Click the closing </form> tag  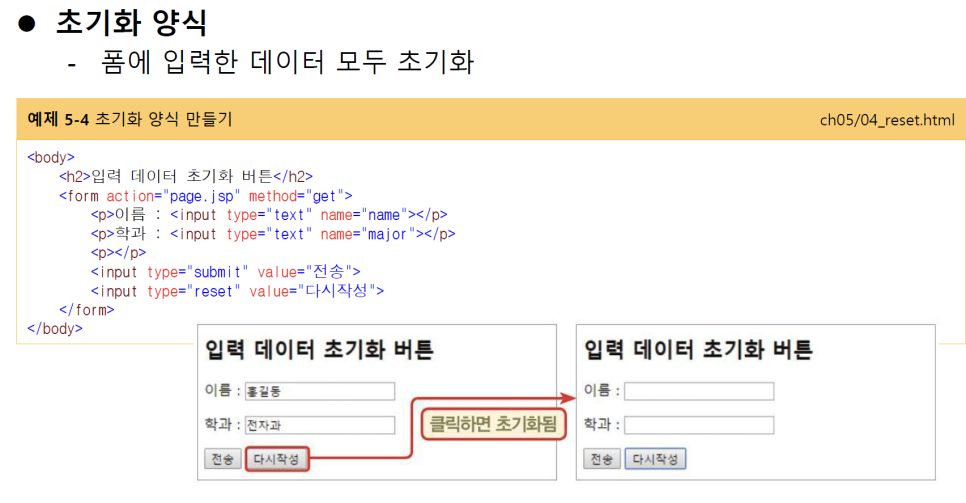click(x=87, y=309)
